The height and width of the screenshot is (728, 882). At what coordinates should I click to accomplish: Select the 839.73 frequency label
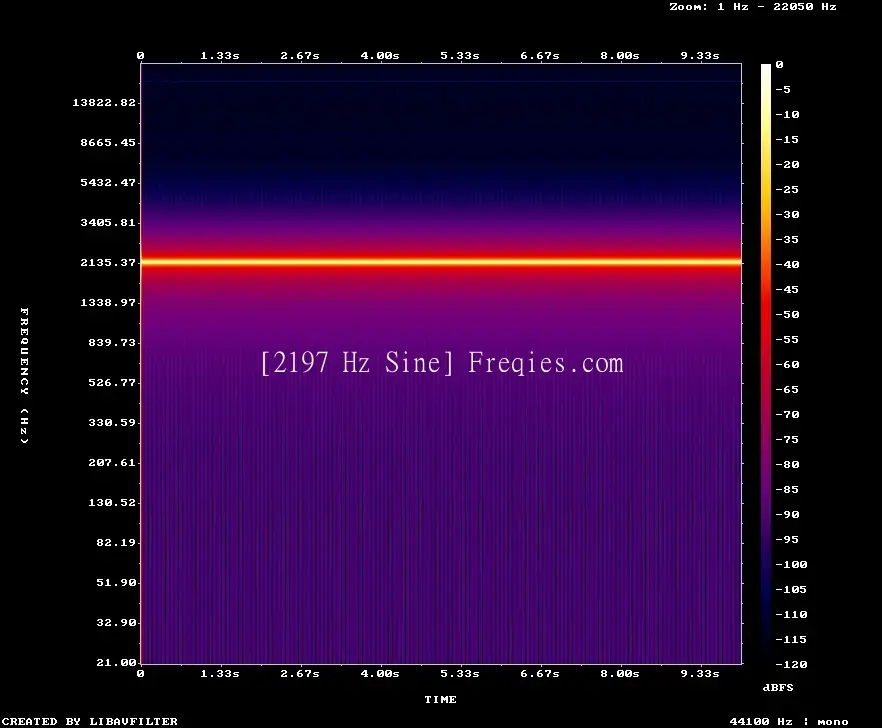[112, 342]
